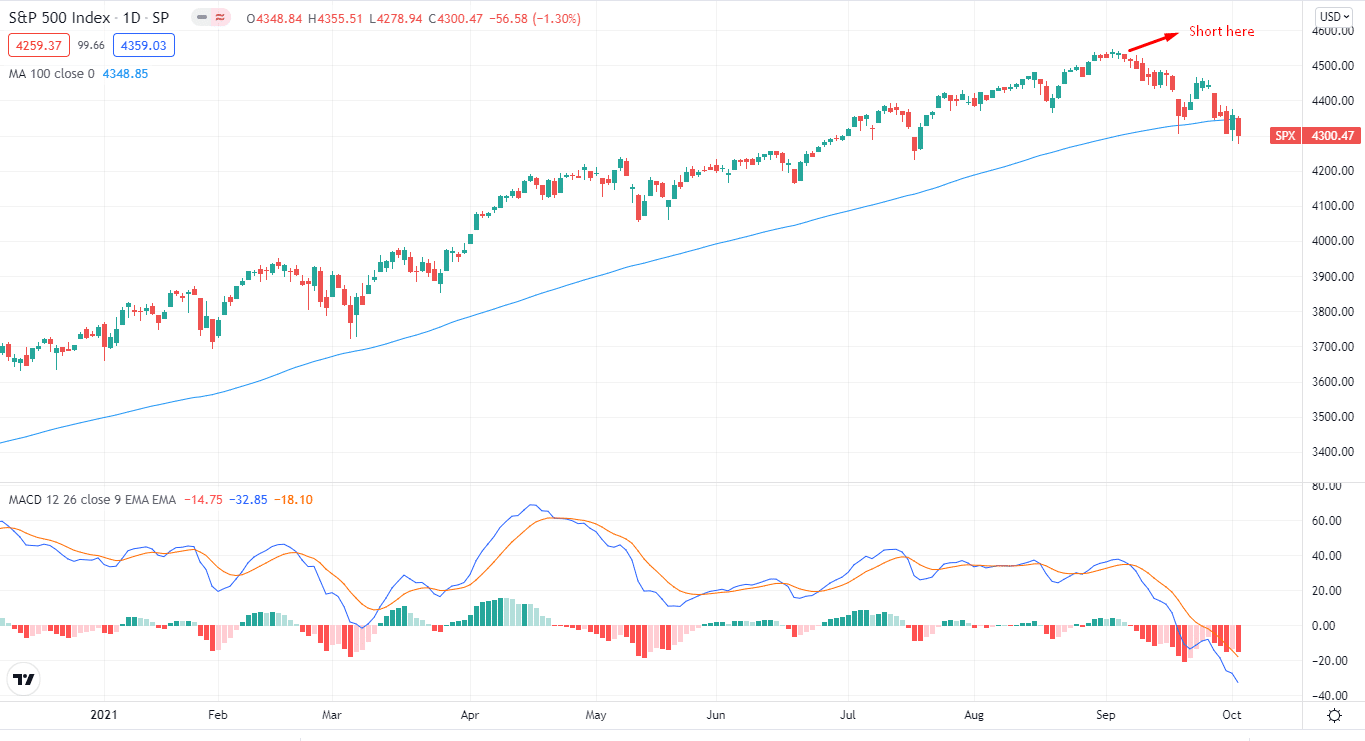
Task: Click the 4300.47 last price tag
Action: pos(1332,136)
